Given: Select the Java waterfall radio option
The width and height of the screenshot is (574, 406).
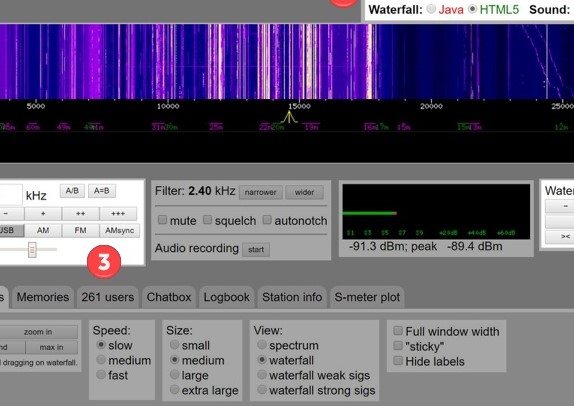Looking at the screenshot, I should [x=431, y=9].
